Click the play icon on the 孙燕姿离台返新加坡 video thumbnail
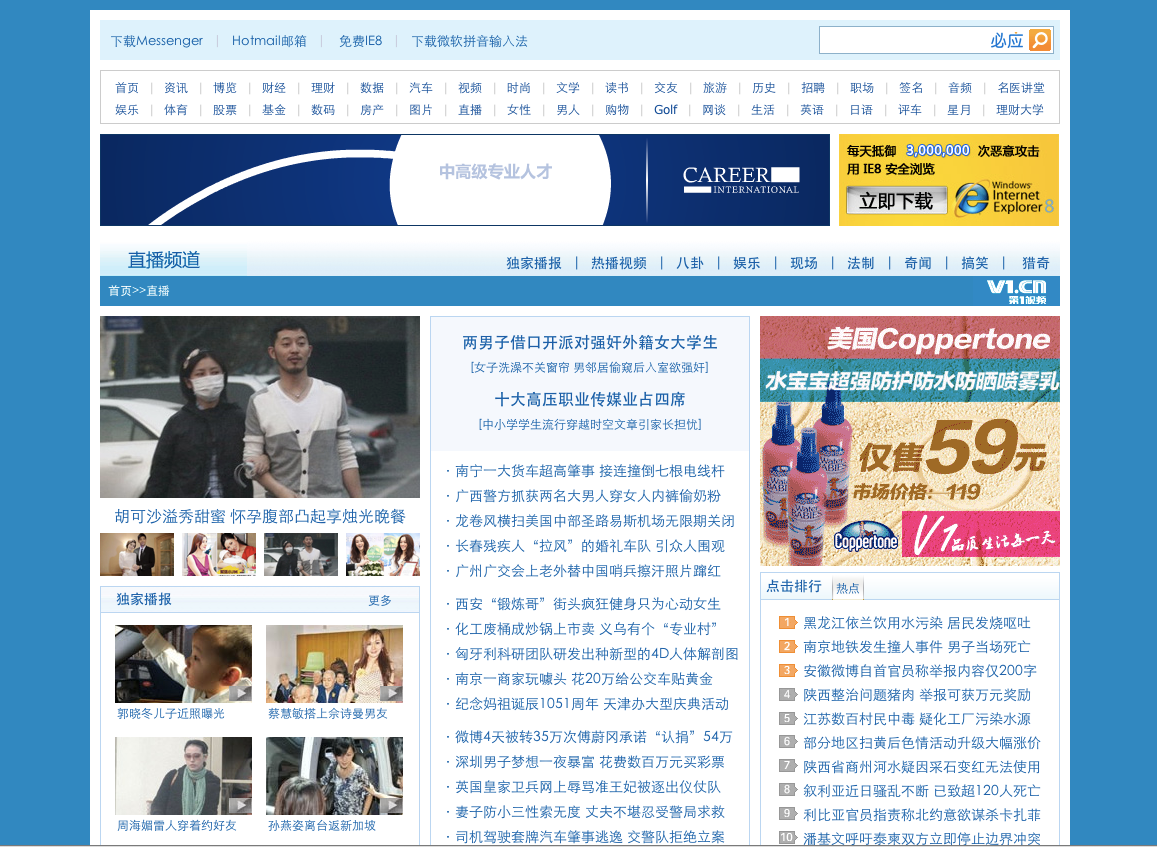This screenshot has height=847, width=1157. [391, 804]
